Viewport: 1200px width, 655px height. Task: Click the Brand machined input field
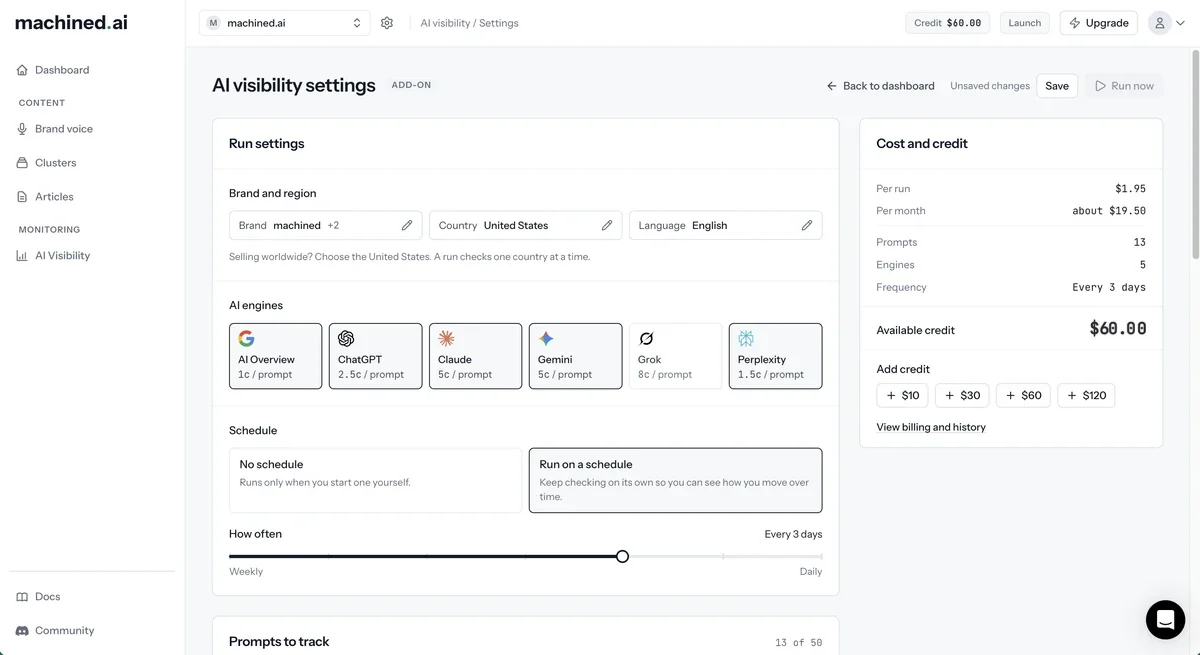(x=325, y=225)
